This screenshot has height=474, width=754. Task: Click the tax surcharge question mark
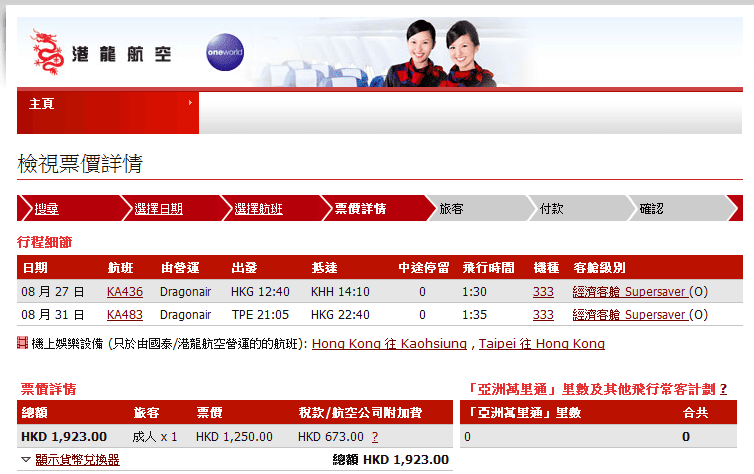[375, 437]
